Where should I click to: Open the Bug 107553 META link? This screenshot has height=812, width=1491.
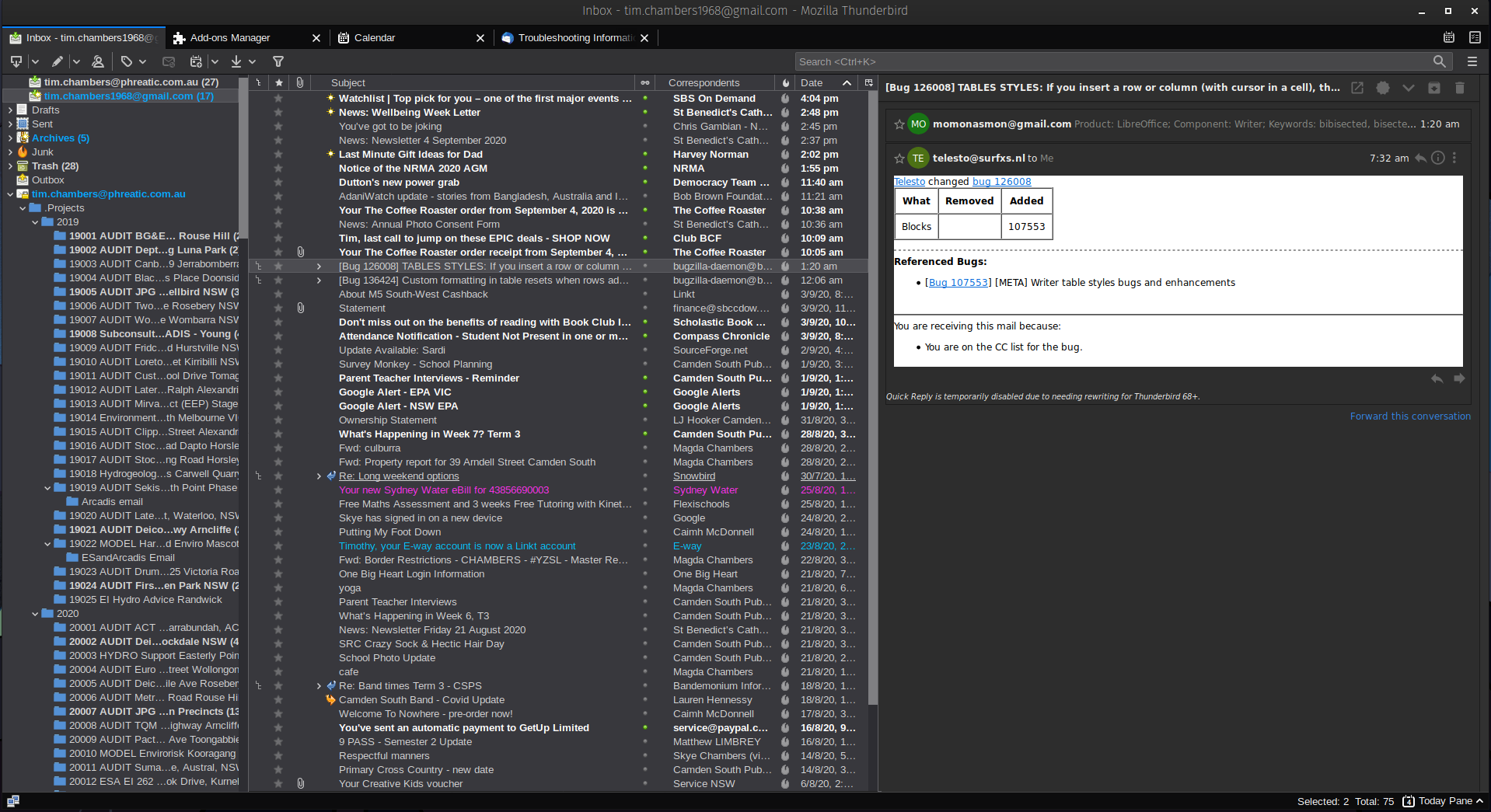(x=958, y=282)
